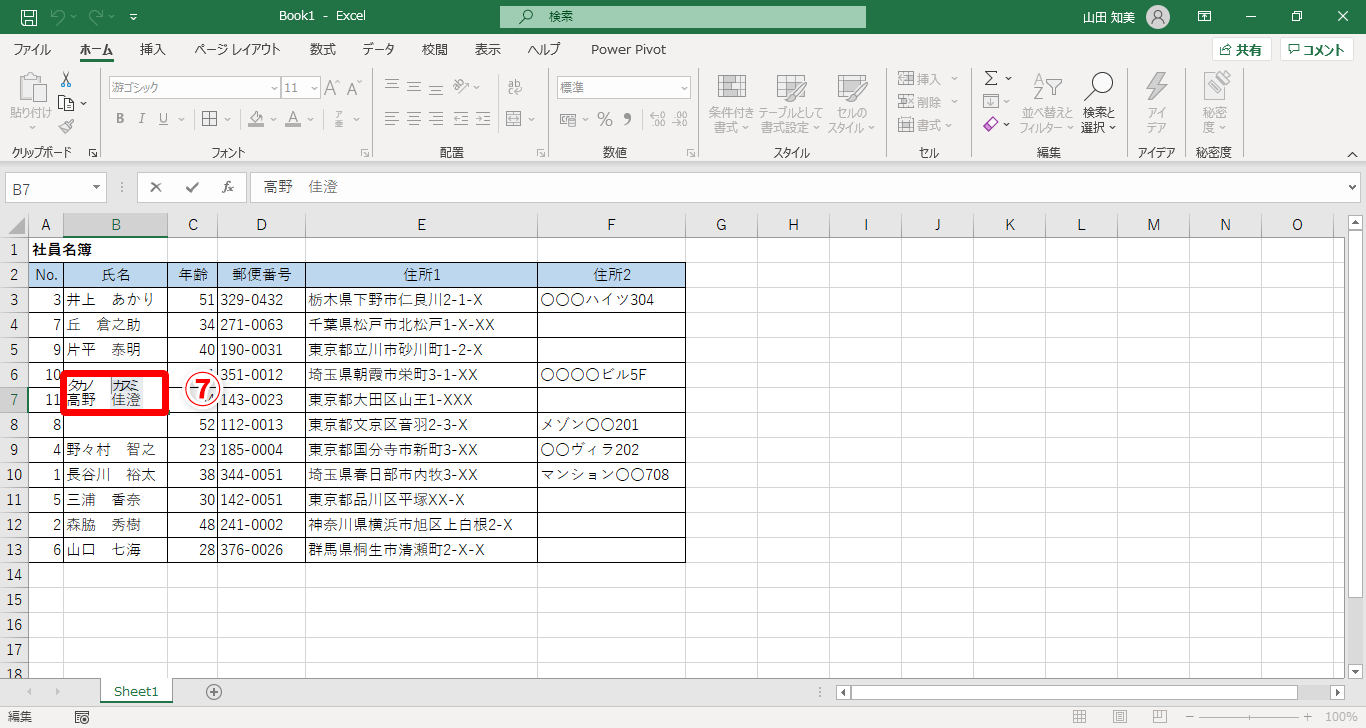Click the Increase Decimal icon
This screenshot has width=1366, height=728.
tap(657, 119)
